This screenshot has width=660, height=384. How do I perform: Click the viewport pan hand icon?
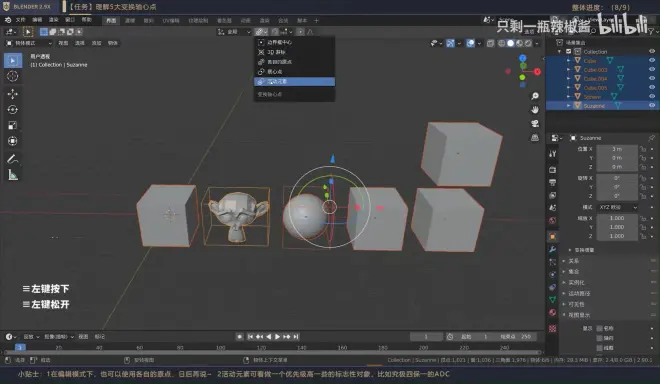tap(535, 110)
